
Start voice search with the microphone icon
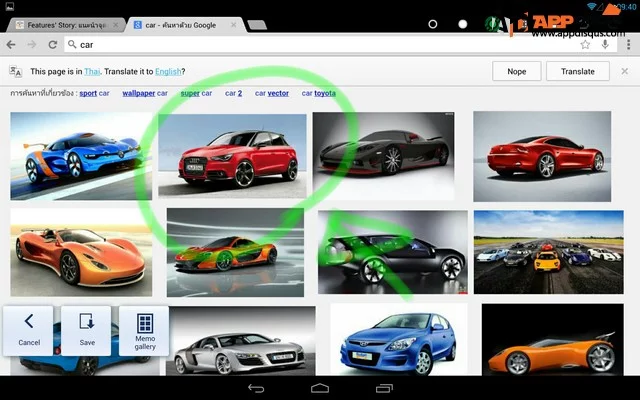(x=605, y=44)
